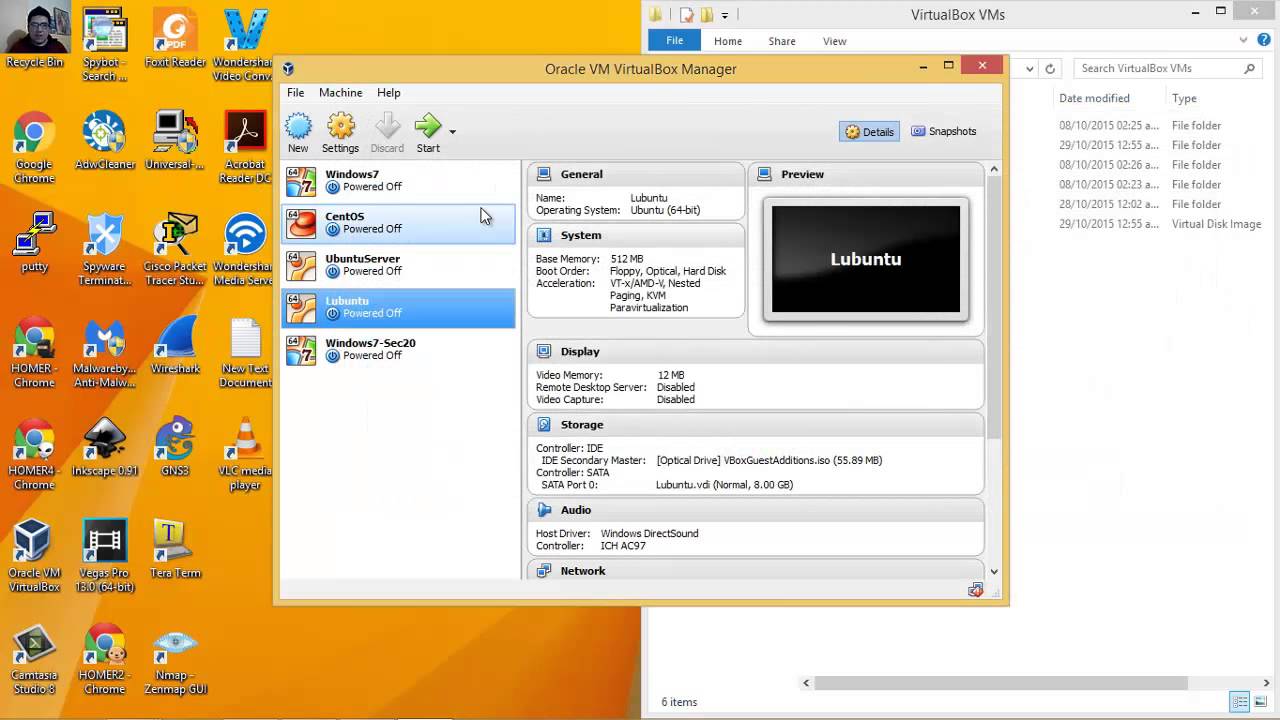Open the Cisco Packet Tracer desktop icon
The image size is (1280, 720).
click(175, 250)
